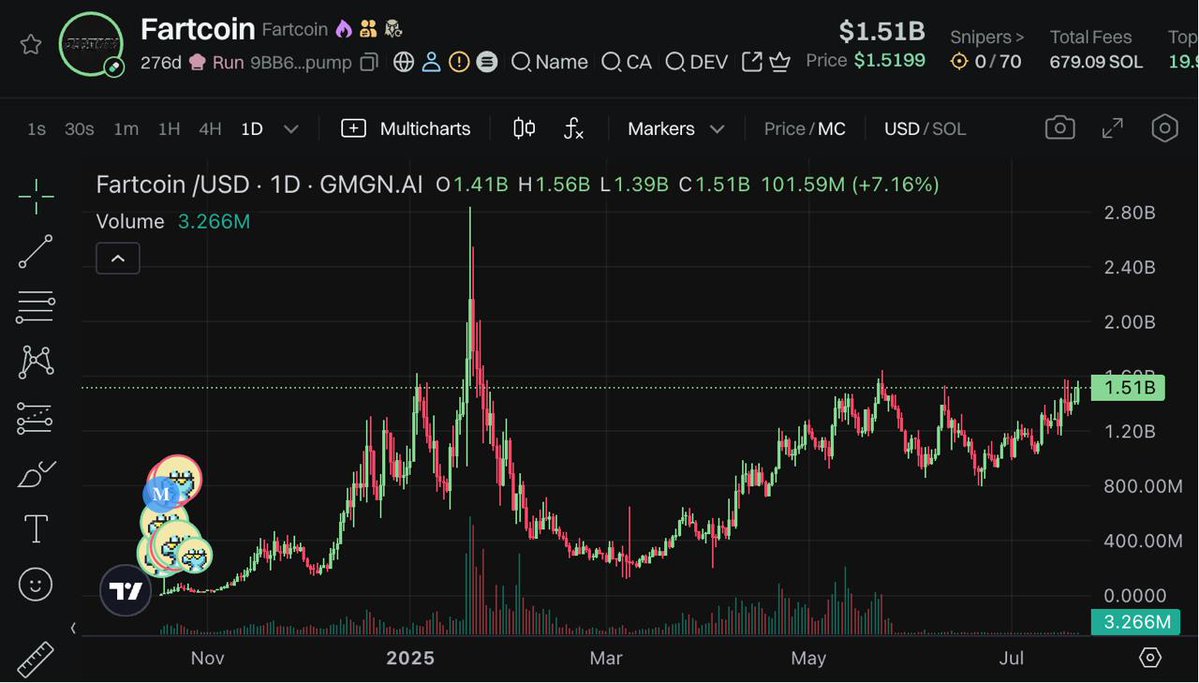The image size is (1199, 683).
Task: Search by Name
Action: pyautogui.click(x=550, y=62)
